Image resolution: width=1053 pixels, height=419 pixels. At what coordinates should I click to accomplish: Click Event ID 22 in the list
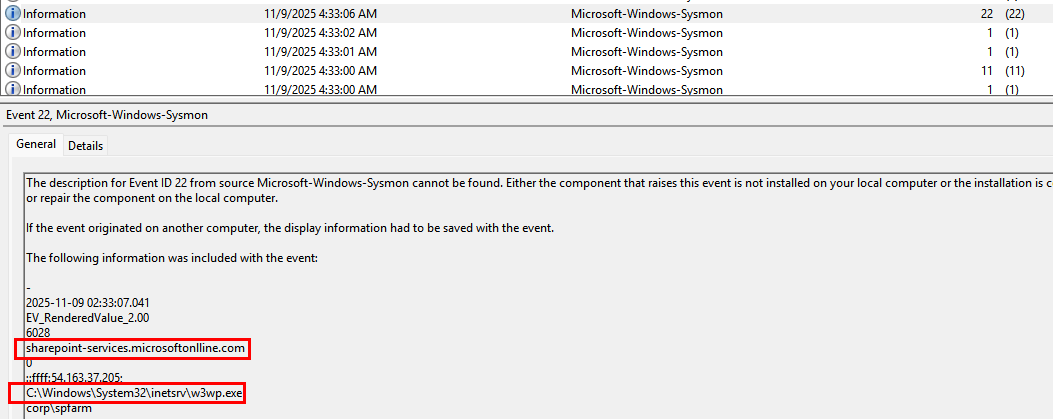987,14
